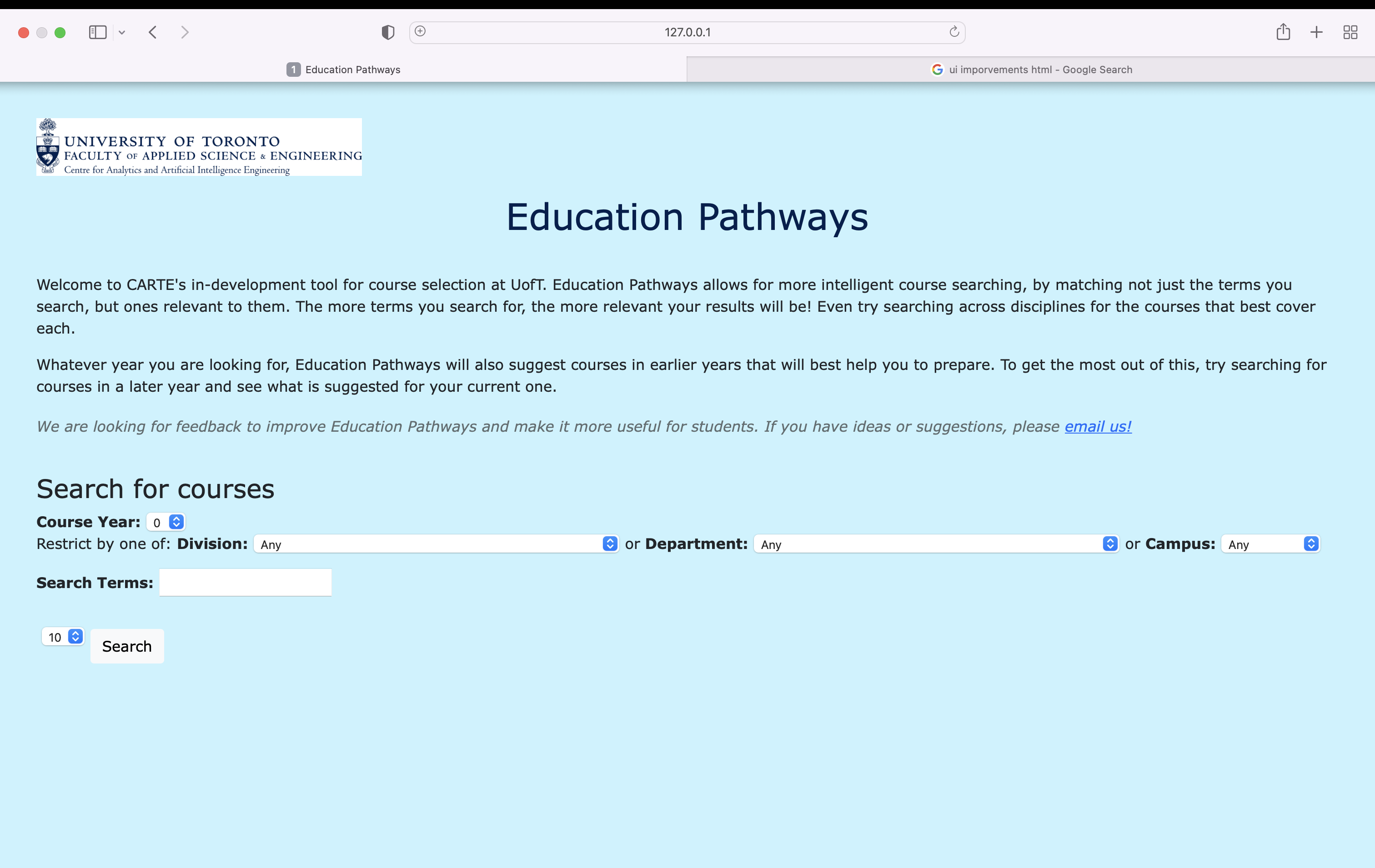The height and width of the screenshot is (868, 1375).
Task: Add a new tab with plus icon
Action: point(1316,33)
